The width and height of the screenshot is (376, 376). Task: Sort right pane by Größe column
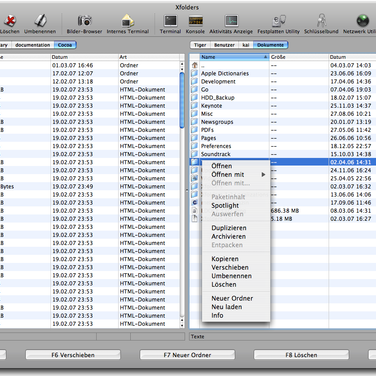299,57
